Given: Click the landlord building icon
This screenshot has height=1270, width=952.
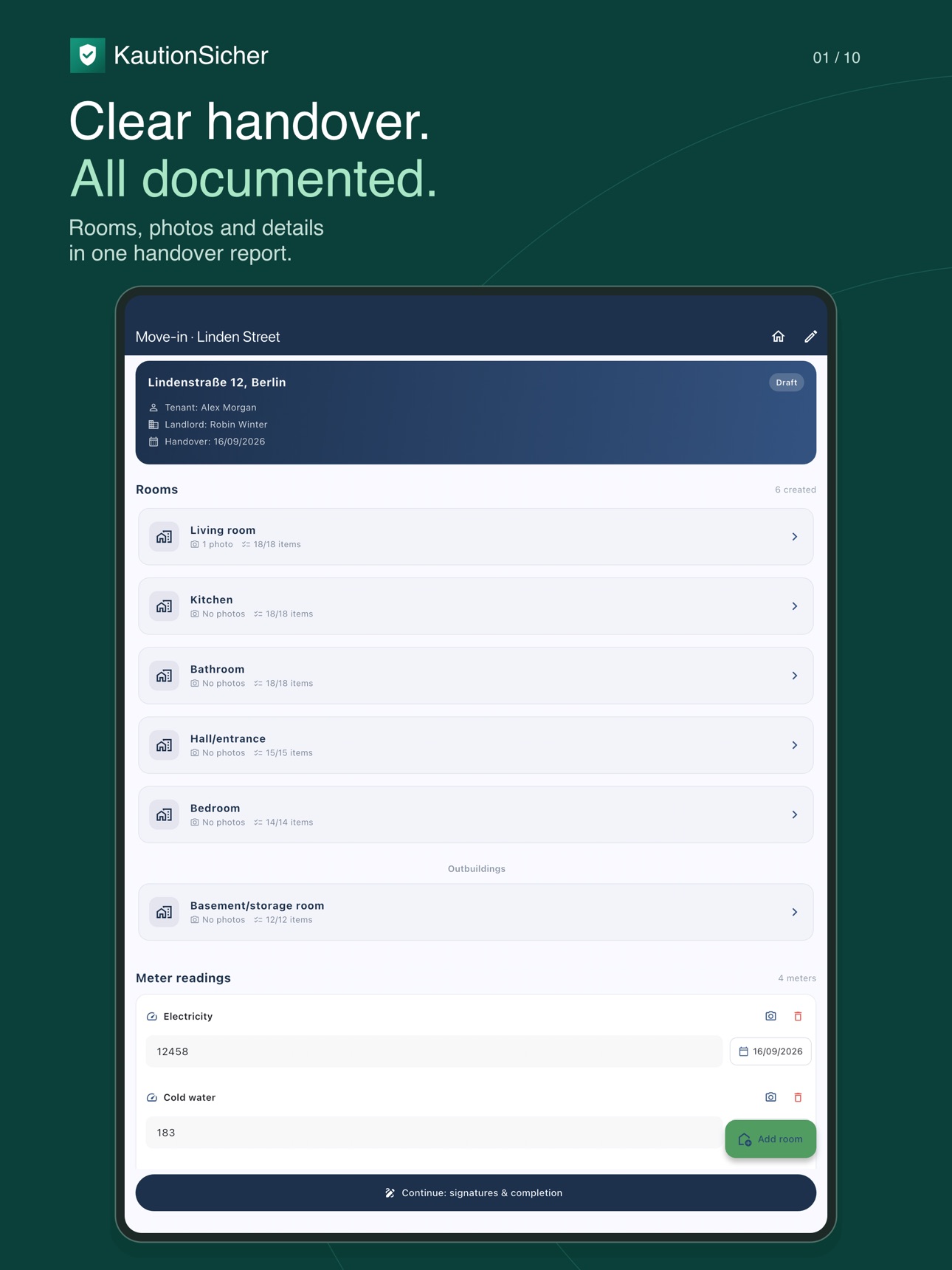Looking at the screenshot, I should [154, 425].
